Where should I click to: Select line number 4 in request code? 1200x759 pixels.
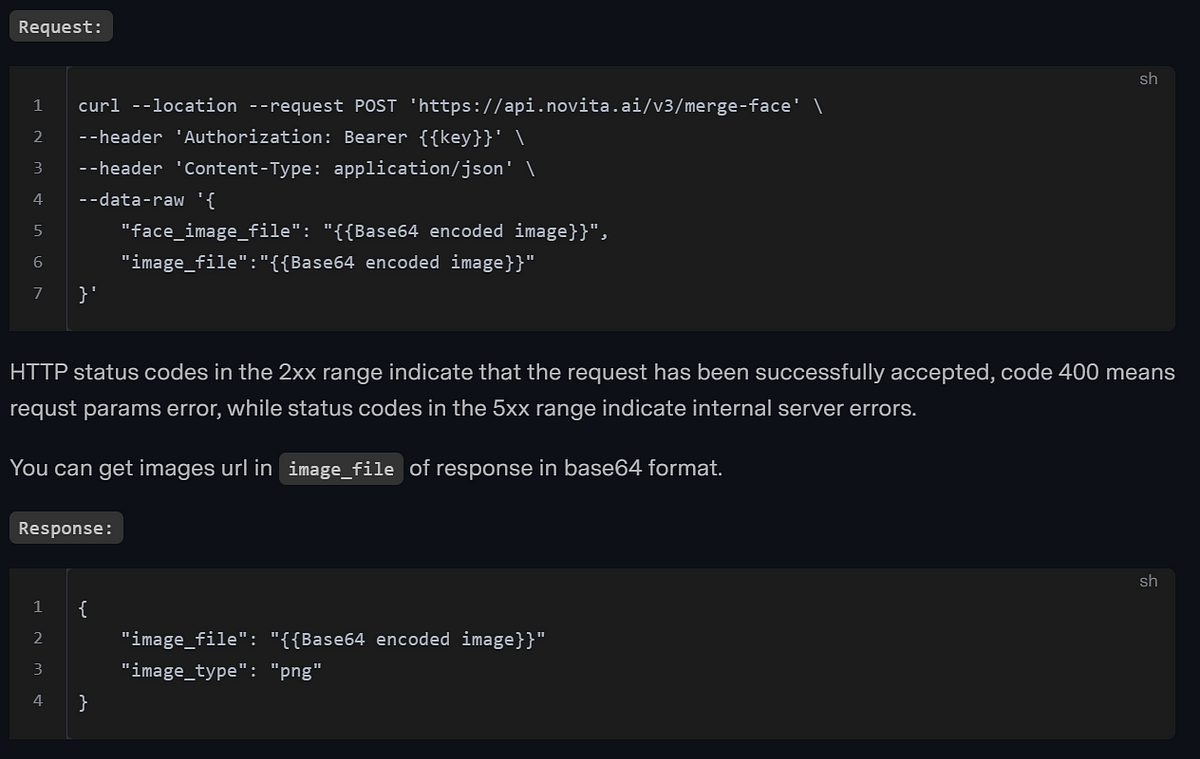38,200
